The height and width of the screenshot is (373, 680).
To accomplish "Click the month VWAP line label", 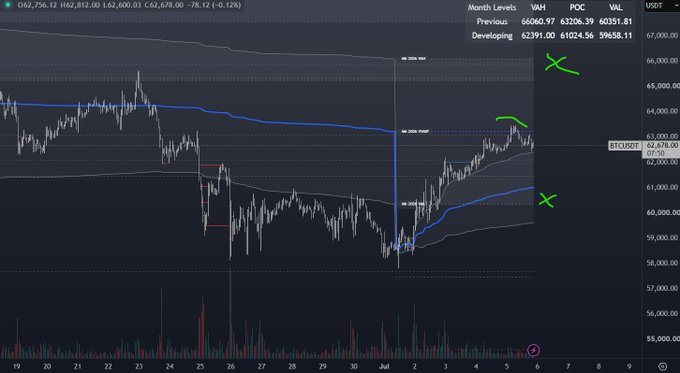I will [415, 131].
